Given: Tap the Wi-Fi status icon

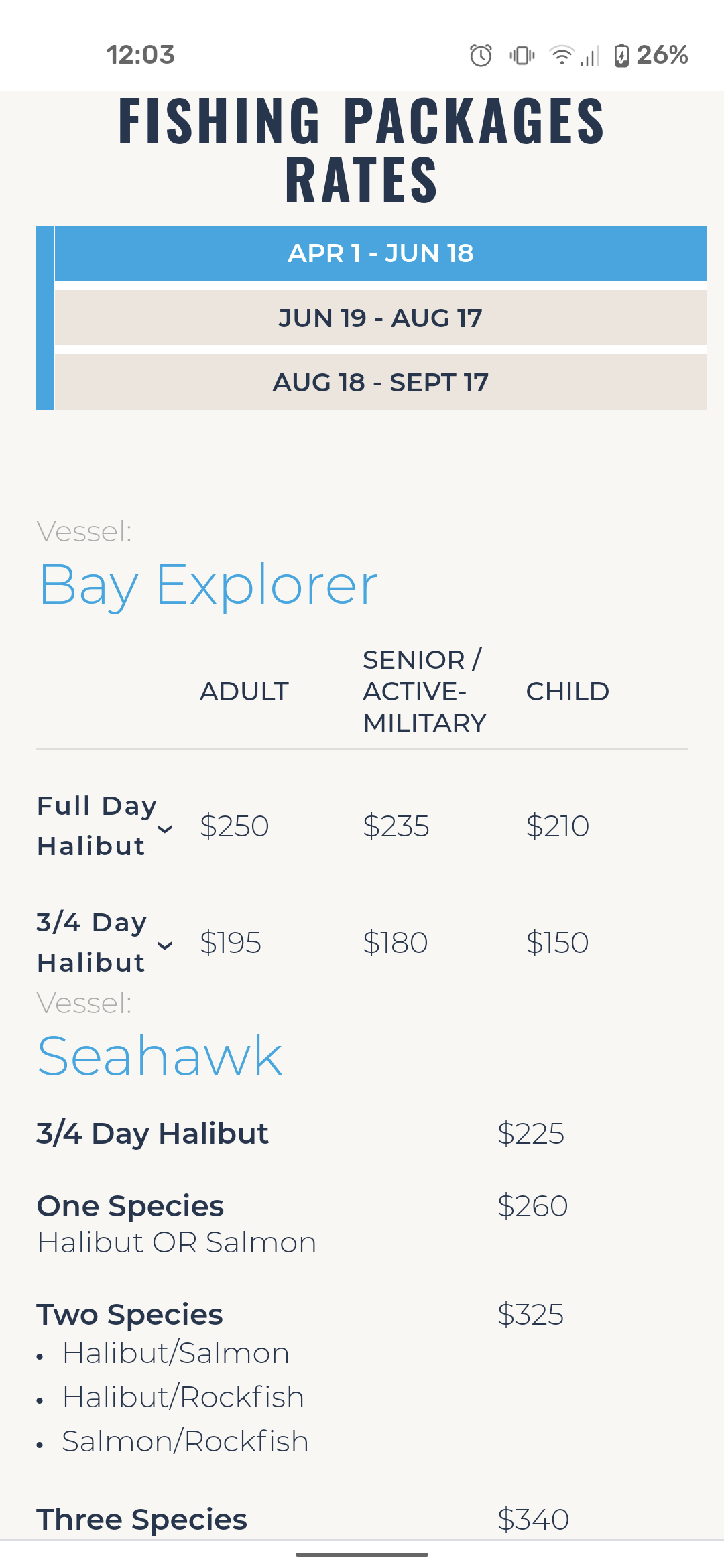Looking at the screenshot, I should click(562, 55).
